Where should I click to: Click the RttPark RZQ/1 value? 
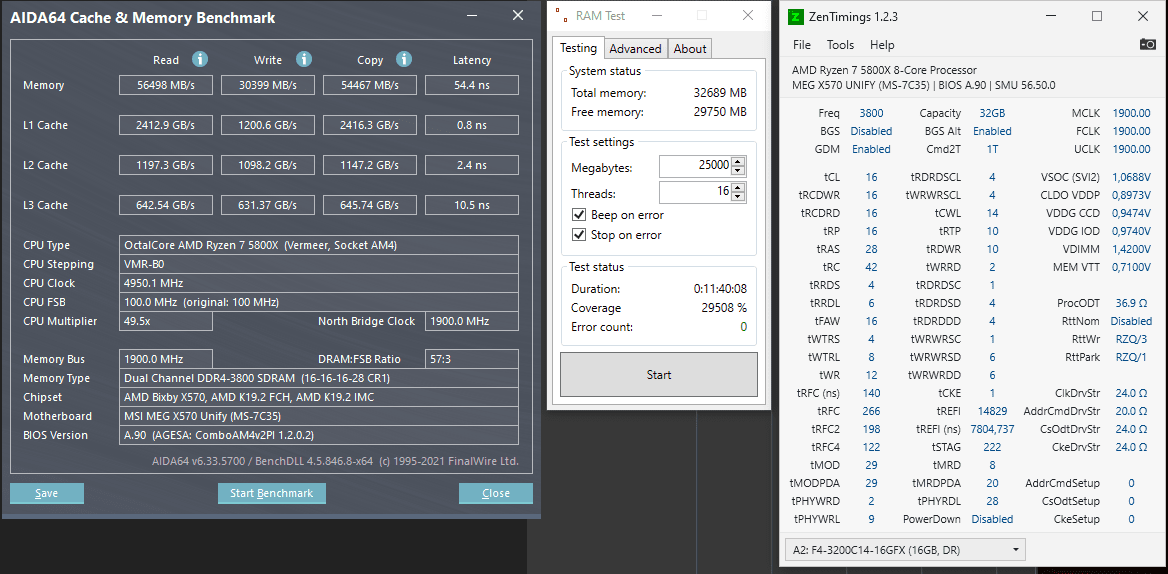pos(1131,357)
